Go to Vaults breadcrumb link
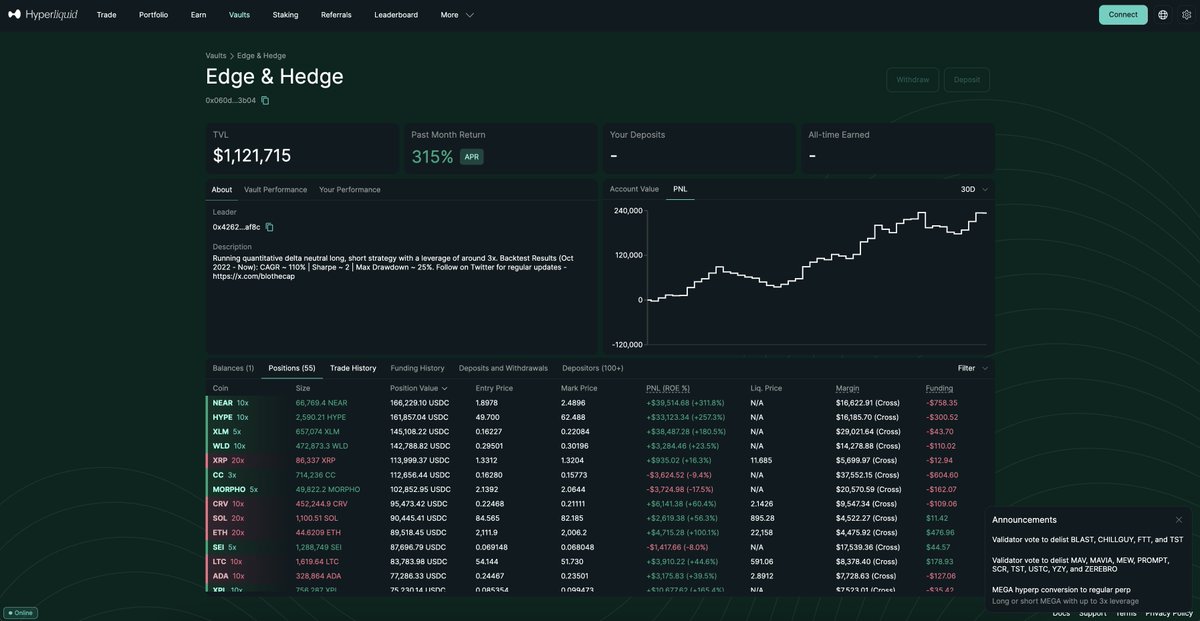 click(216, 56)
